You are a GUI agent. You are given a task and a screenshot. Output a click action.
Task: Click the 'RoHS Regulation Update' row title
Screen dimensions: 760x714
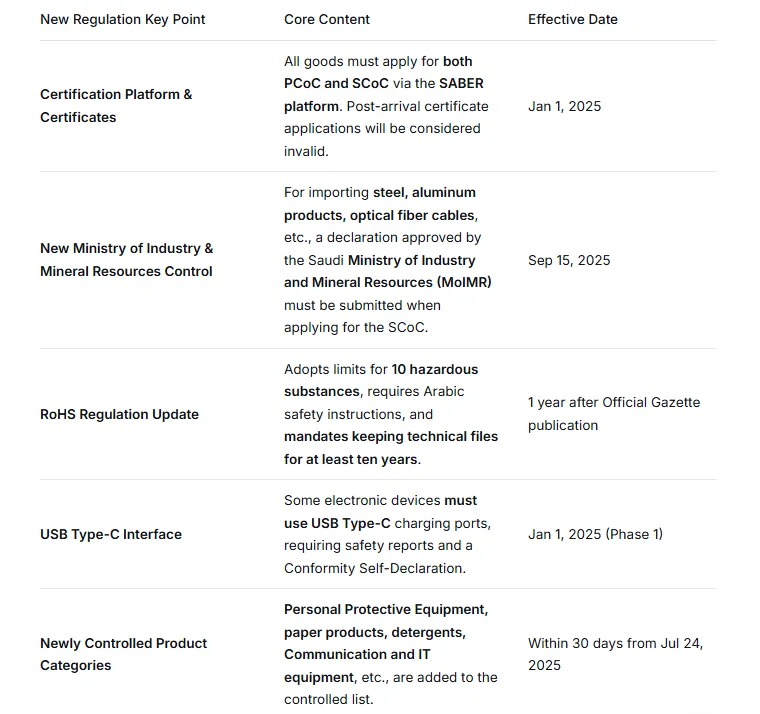(x=119, y=414)
